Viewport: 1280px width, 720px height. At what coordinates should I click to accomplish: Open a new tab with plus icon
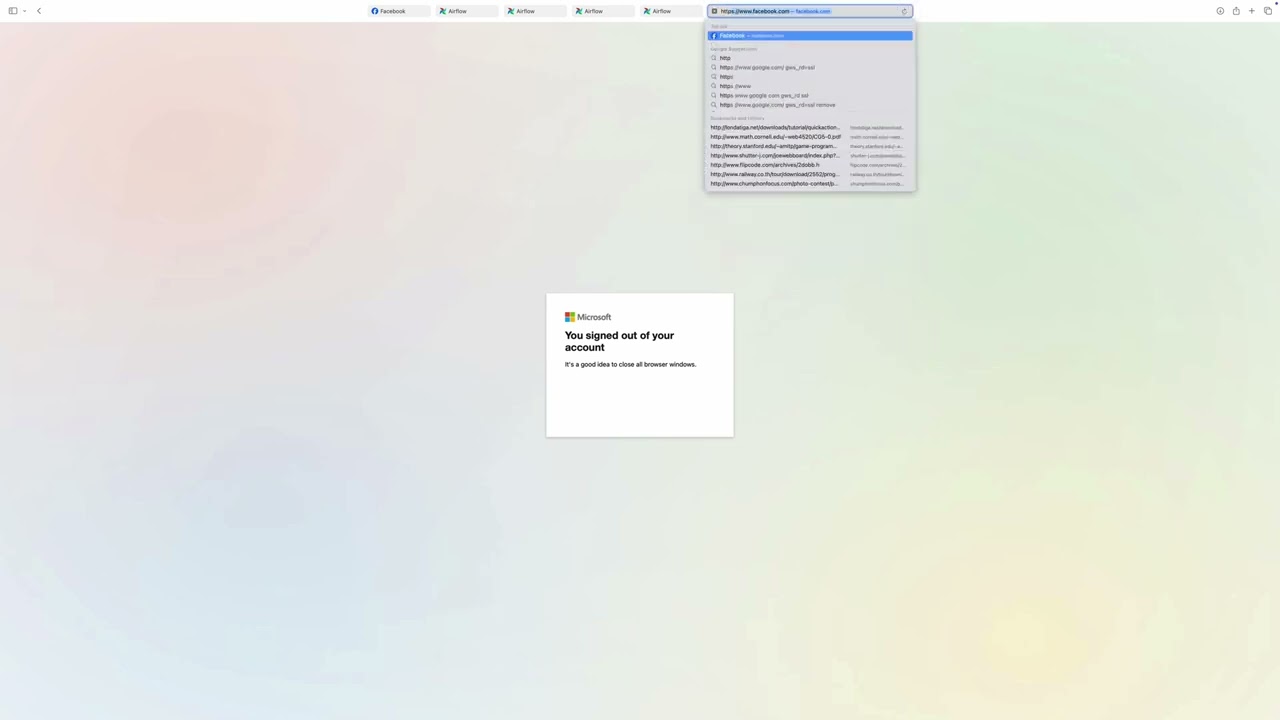[x=1251, y=11]
